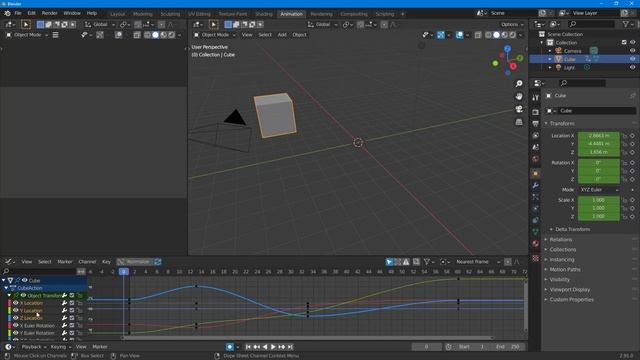Open the Keying popover in timeline

[x=60, y=347]
